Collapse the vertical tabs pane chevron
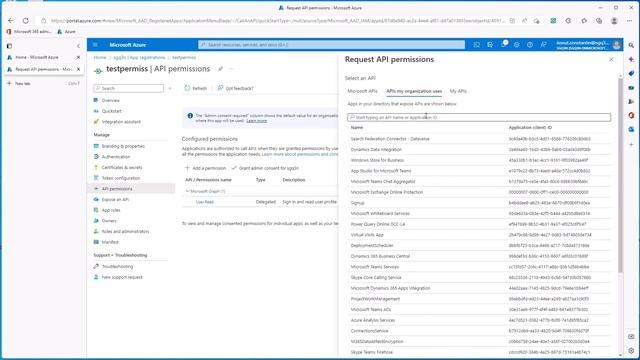The image size is (640, 360). tap(78, 46)
